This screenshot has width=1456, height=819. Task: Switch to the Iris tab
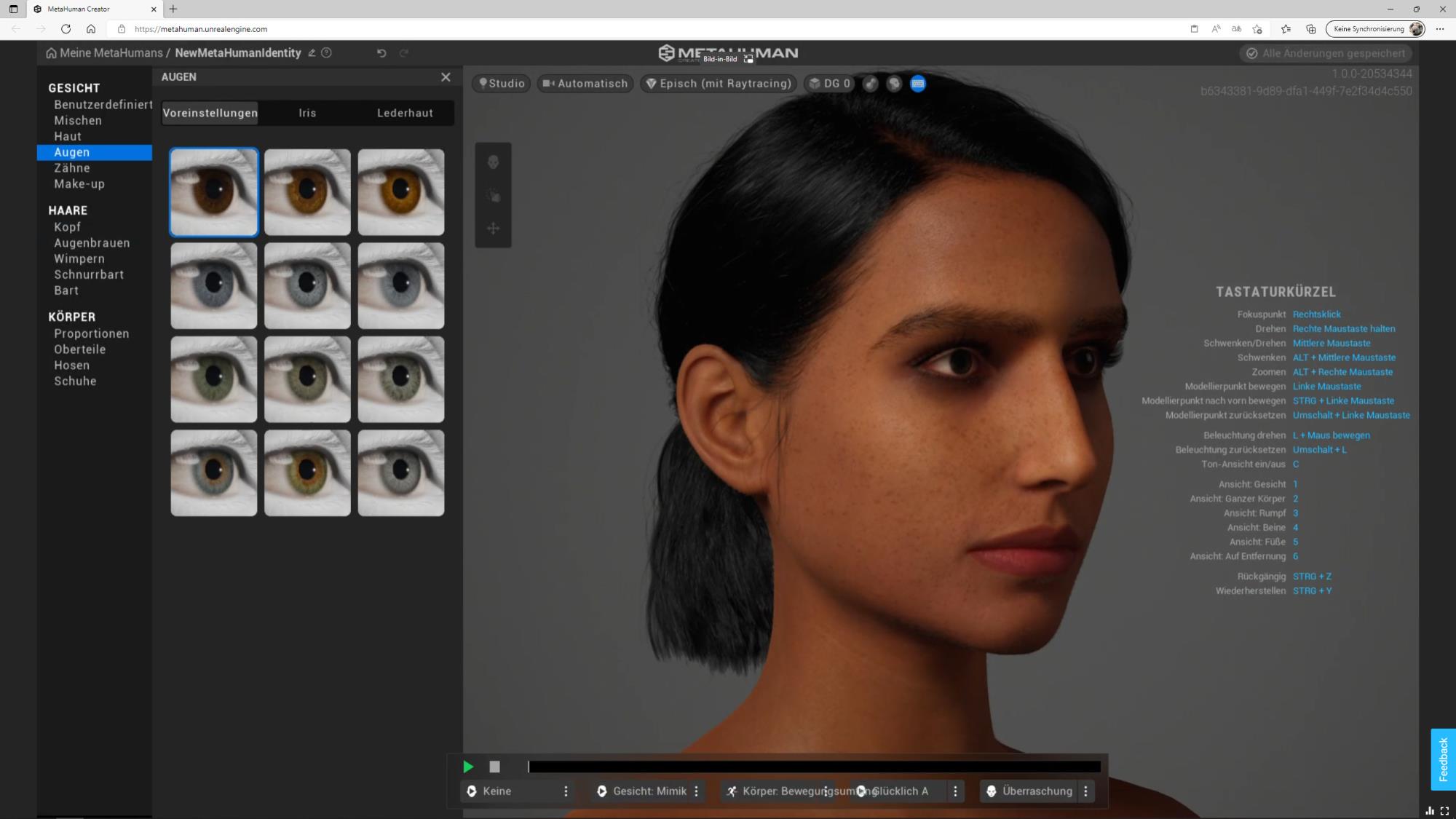[307, 113]
